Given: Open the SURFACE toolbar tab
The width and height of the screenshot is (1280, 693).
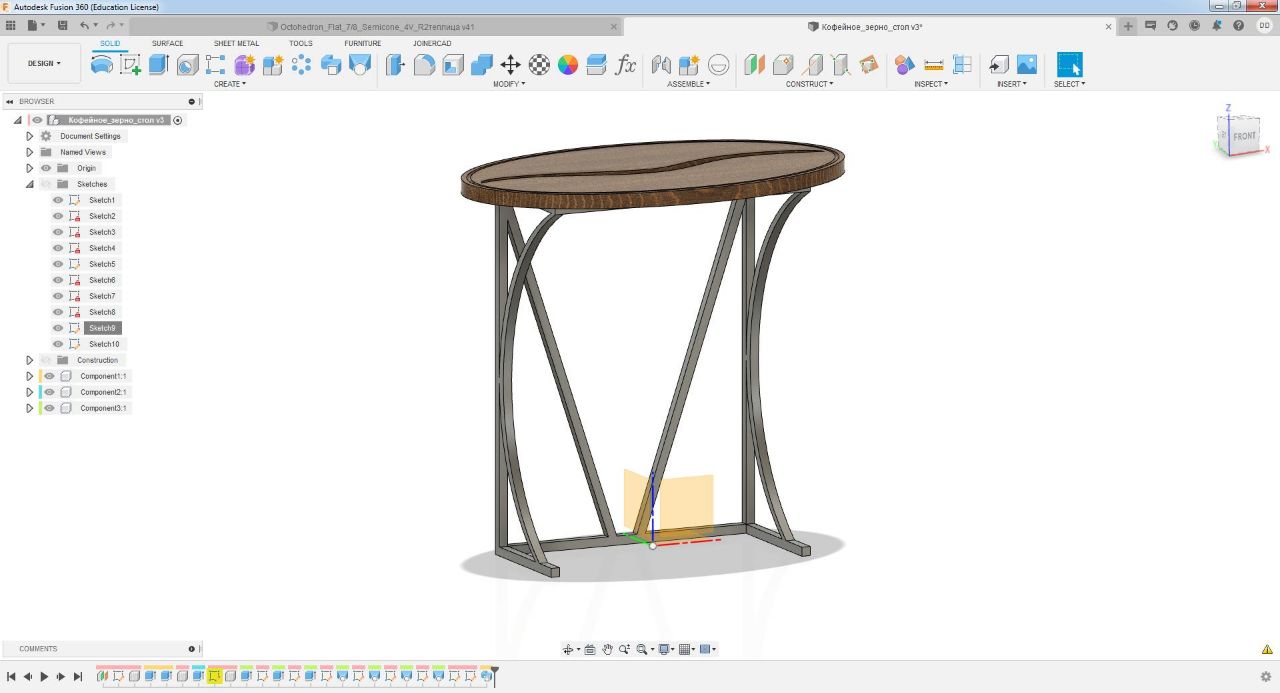Looking at the screenshot, I should pyautogui.click(x=167, y=43).
